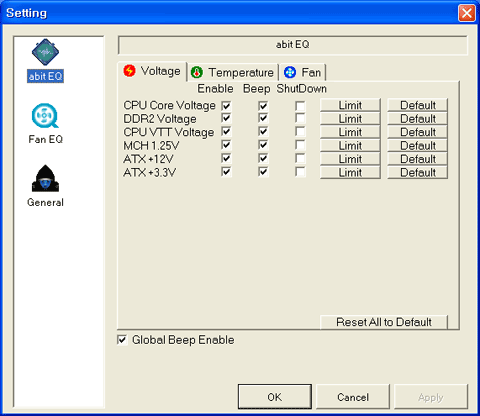This screenshot has height=416, width=480.
Task: Check ShutDown for MCH 1.25V
Action: coord(300,145)
